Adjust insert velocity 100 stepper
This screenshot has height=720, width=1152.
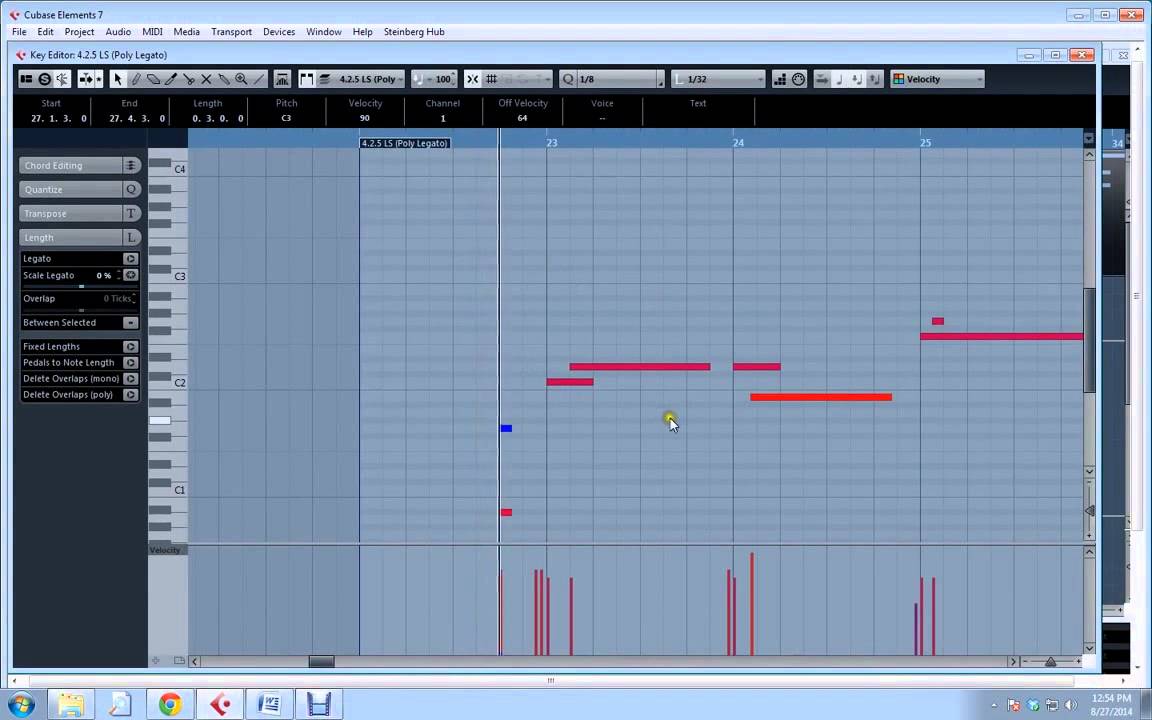(453, 79)
